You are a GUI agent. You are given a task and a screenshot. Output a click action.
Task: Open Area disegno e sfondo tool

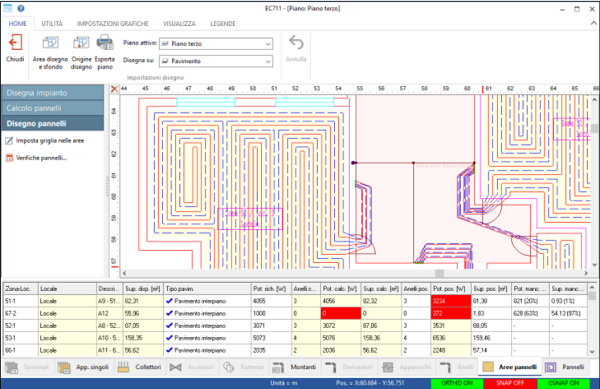click(51, 42)
